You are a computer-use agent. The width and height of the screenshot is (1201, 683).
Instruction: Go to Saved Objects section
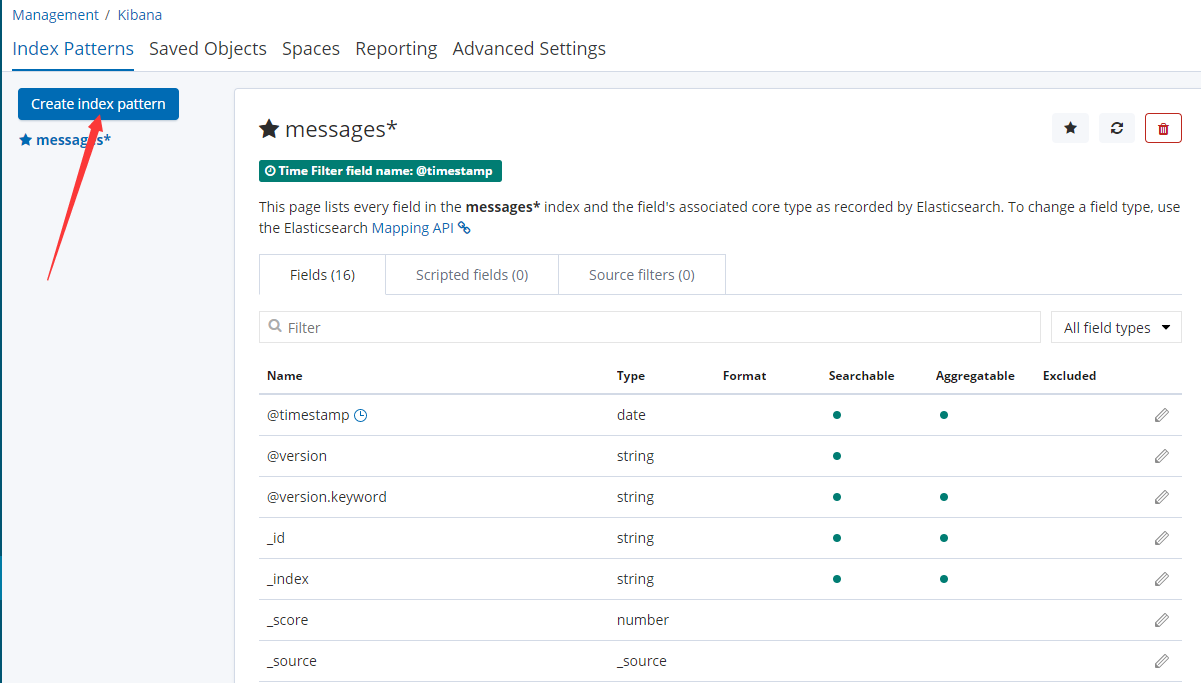pyautogui.click(x=208, y=49)
